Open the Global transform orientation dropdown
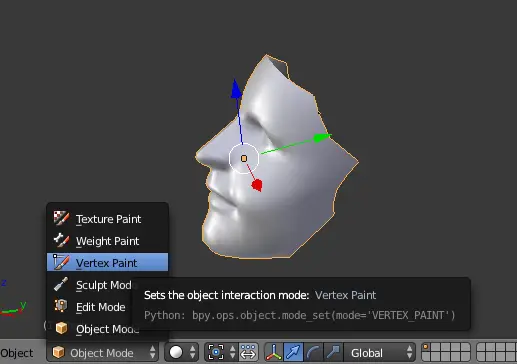 tap(380, 352)
